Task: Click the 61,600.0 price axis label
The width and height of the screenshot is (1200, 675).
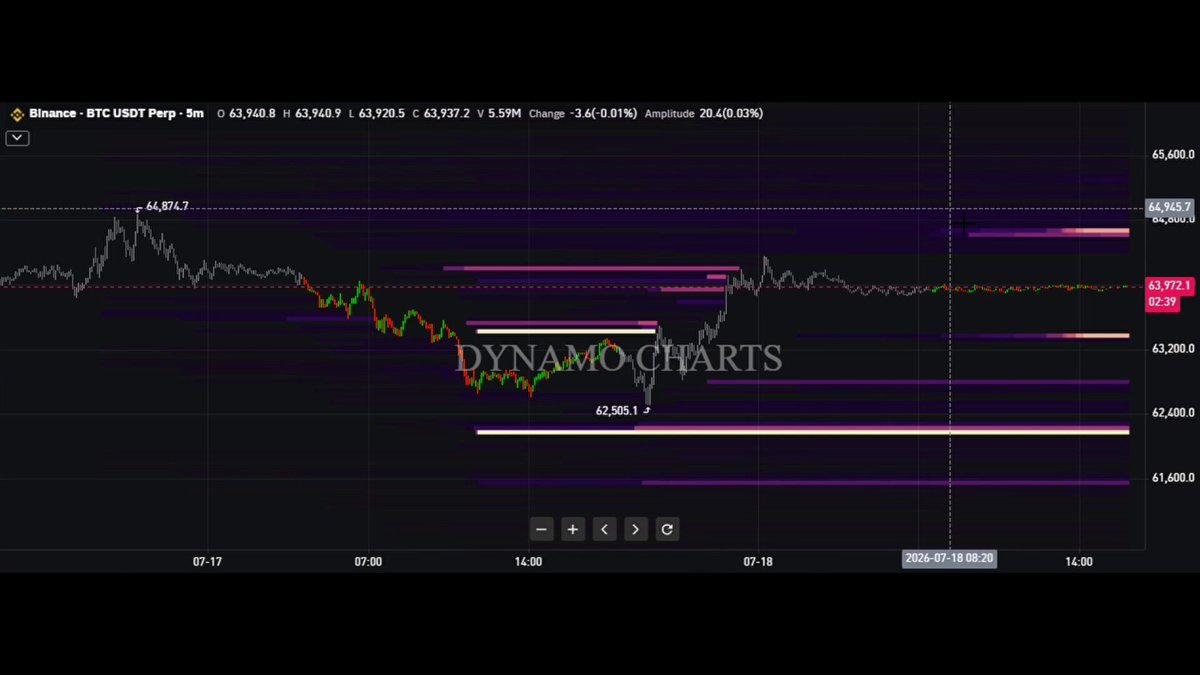Action: tap(1174, 478)
